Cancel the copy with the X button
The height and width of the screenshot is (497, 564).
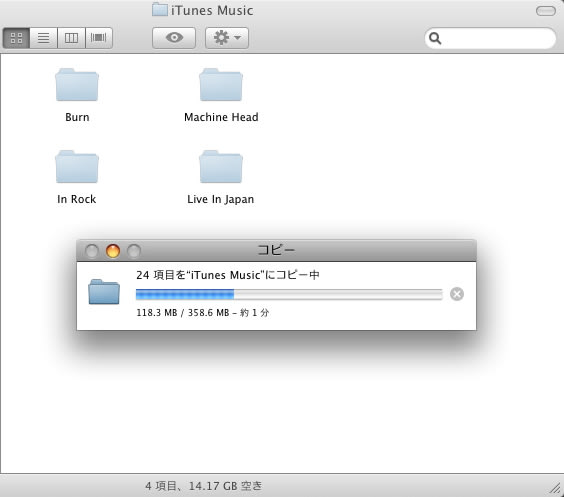(457, 294)
